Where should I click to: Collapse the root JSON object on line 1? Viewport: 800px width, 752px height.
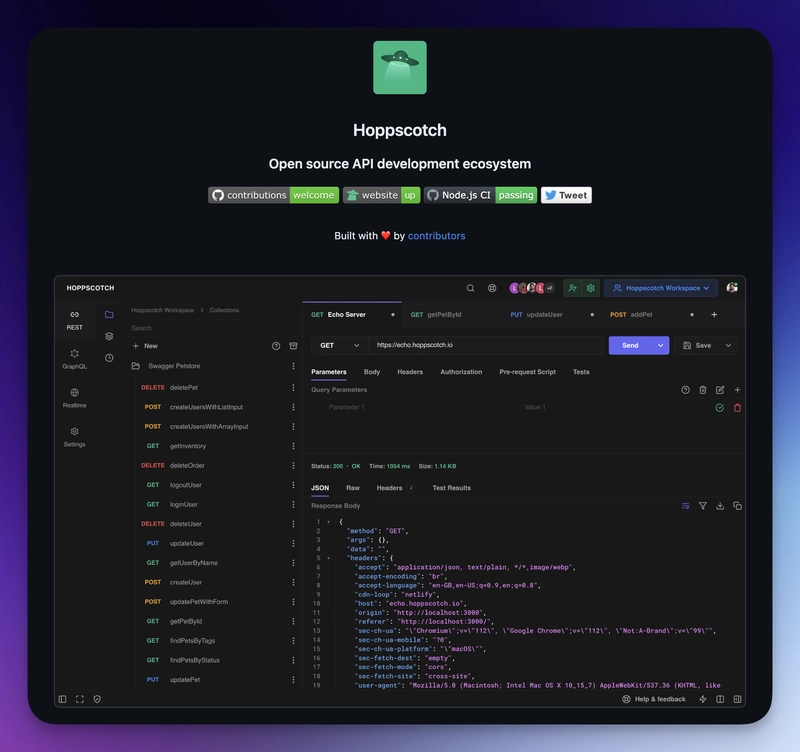(328, 522)
